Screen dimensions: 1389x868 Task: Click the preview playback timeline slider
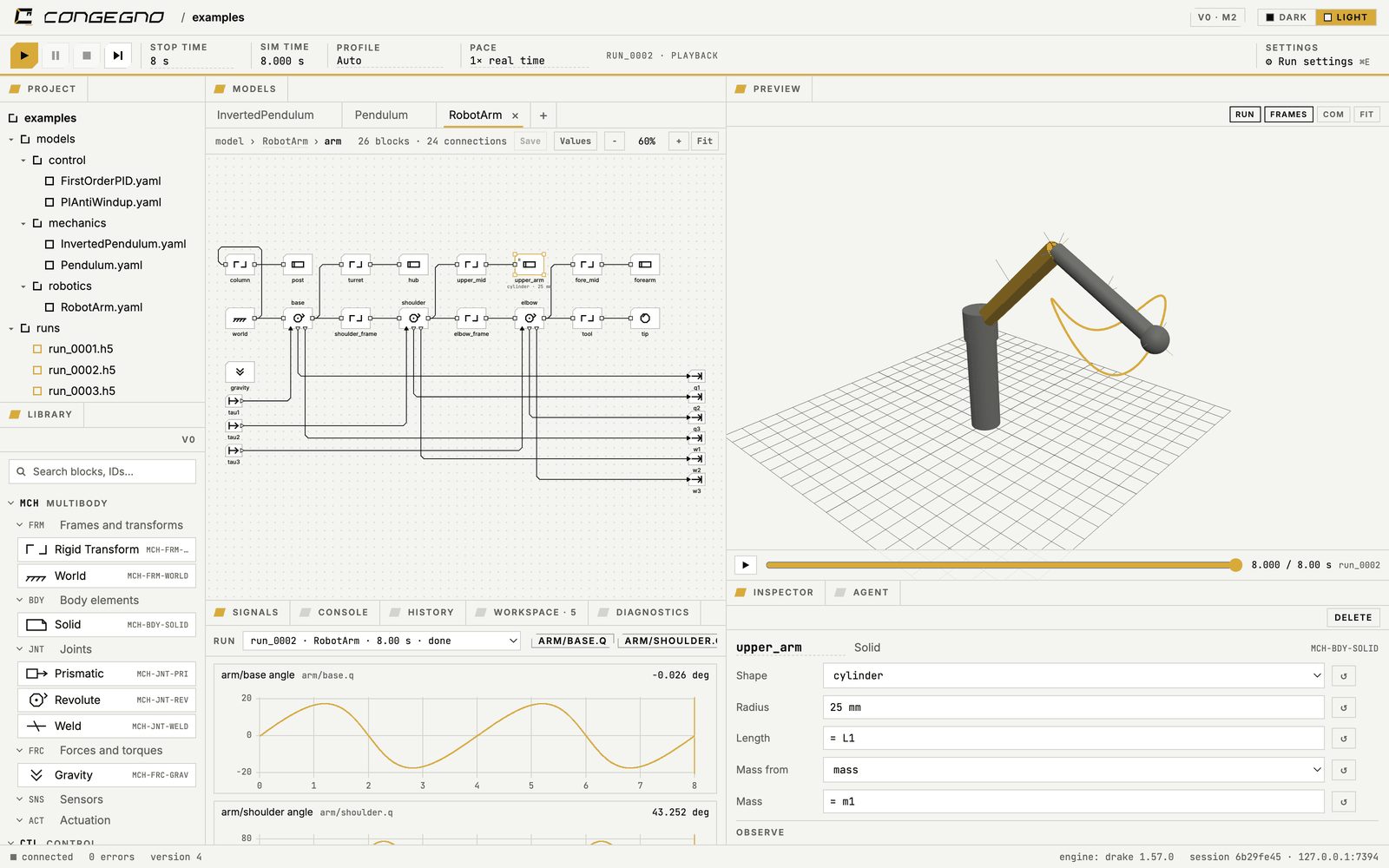click(x=1004, y=565)
